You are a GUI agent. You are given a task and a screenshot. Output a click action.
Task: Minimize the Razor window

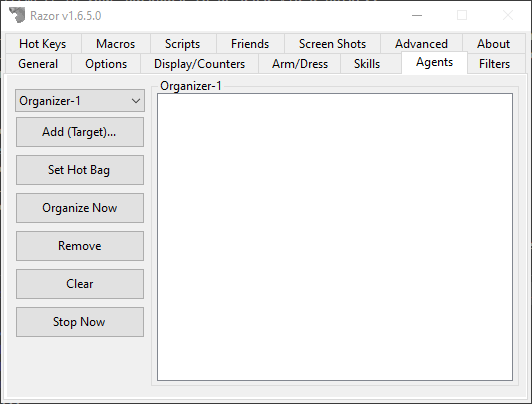[417, 15]
